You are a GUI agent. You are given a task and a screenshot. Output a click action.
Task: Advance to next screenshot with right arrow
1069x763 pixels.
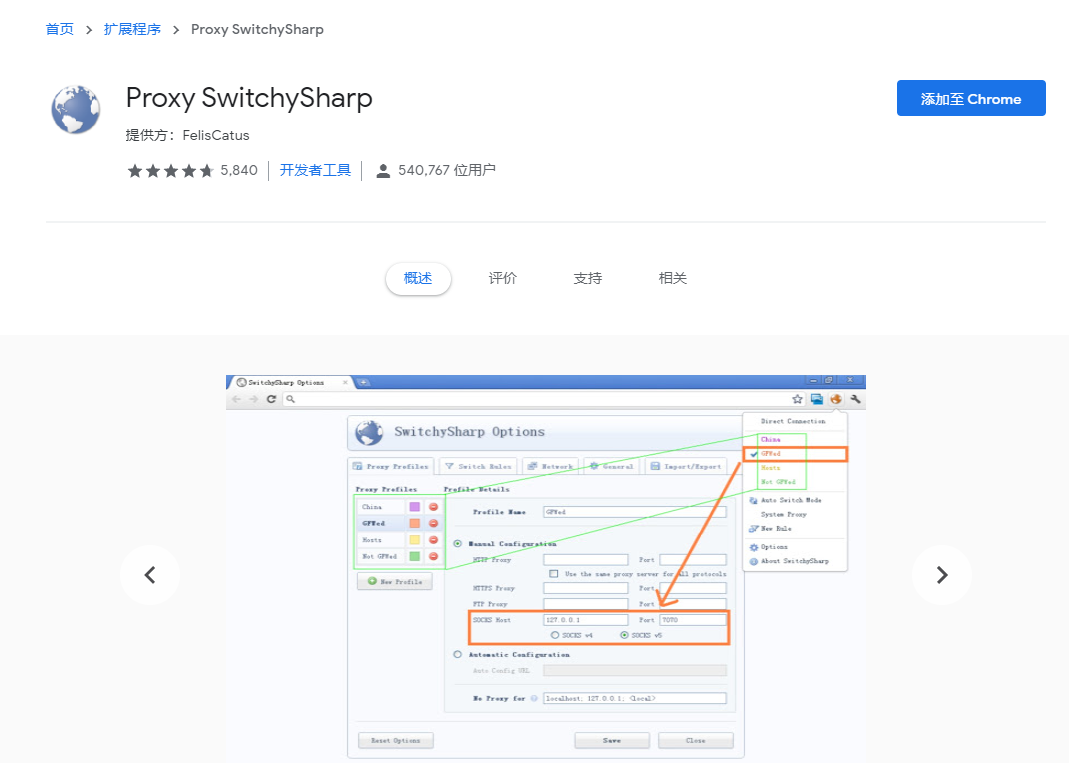pyautogui.click(x=941, y=575)
